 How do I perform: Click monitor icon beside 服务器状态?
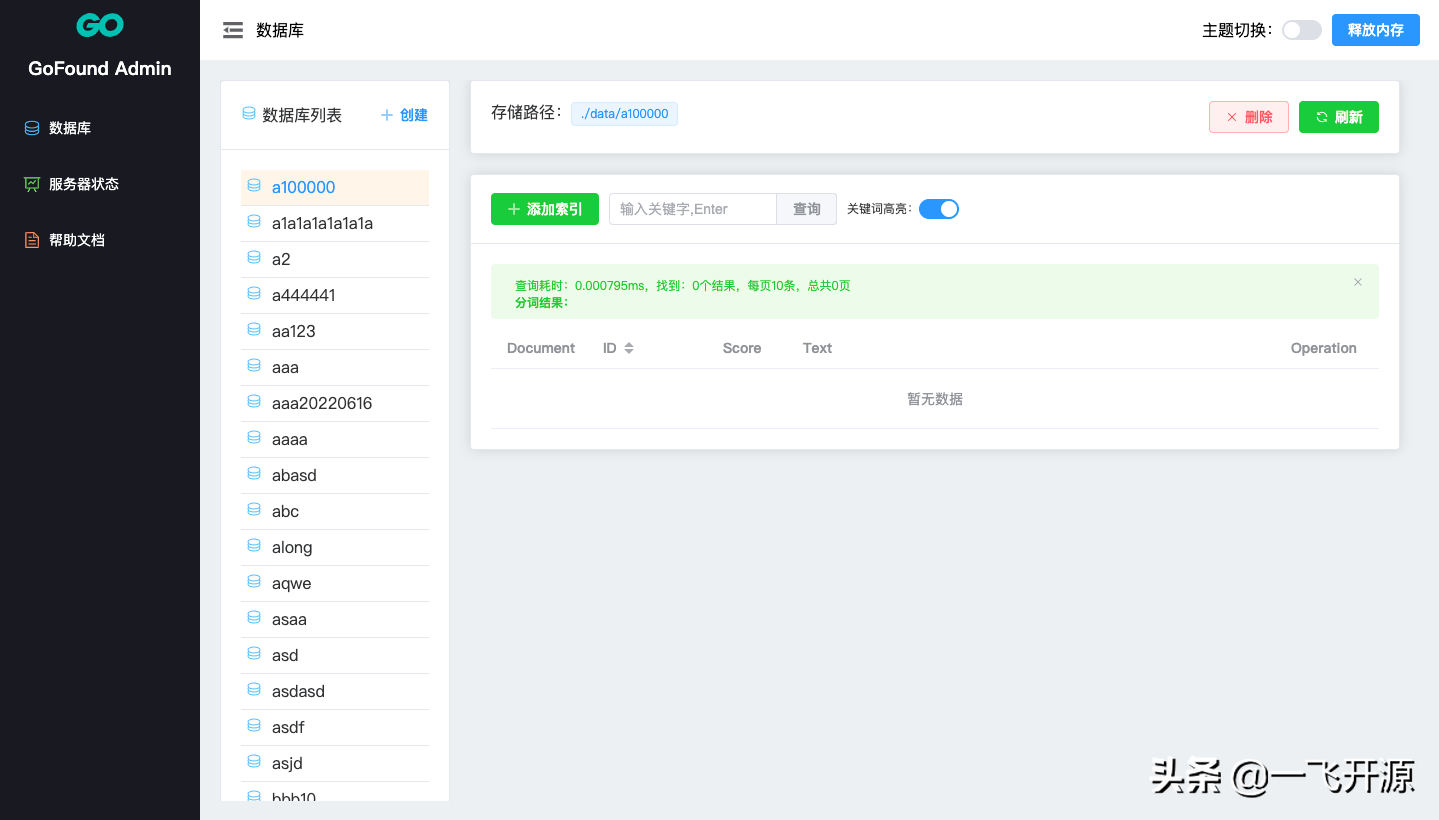[32, 184]
